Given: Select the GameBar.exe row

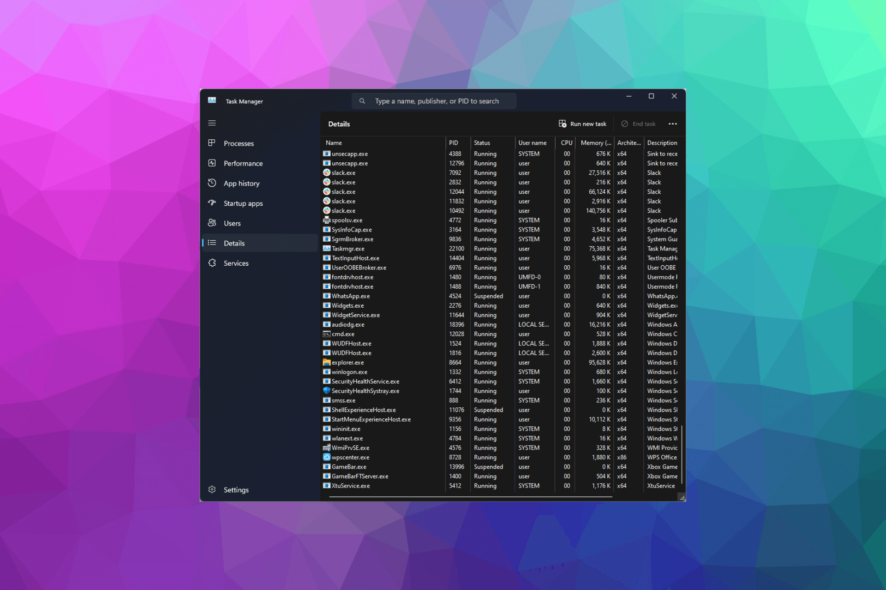Looking at the screenshot, I should [501, 467].
